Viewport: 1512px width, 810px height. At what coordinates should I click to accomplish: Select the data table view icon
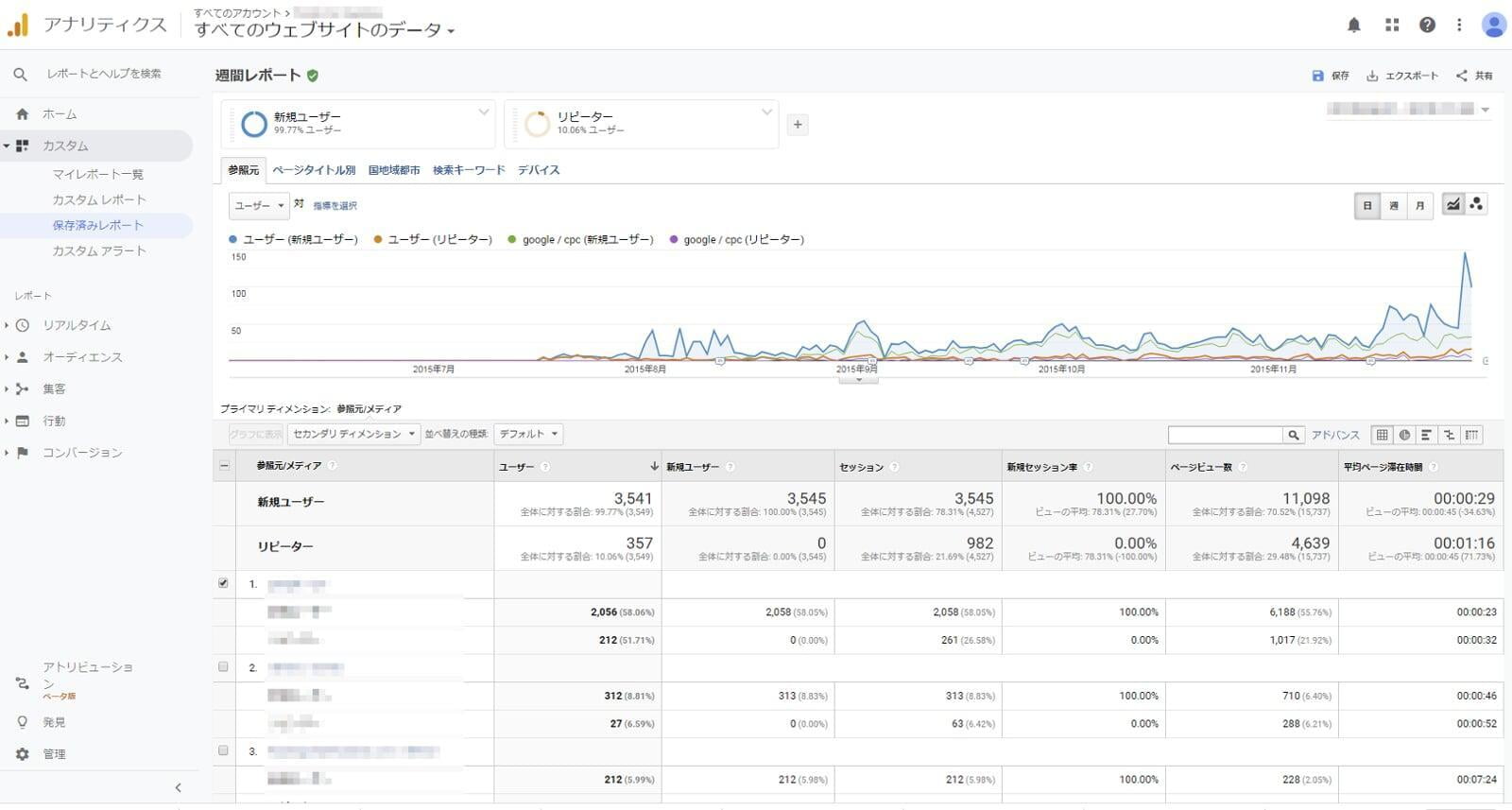tap(1383, 435)
